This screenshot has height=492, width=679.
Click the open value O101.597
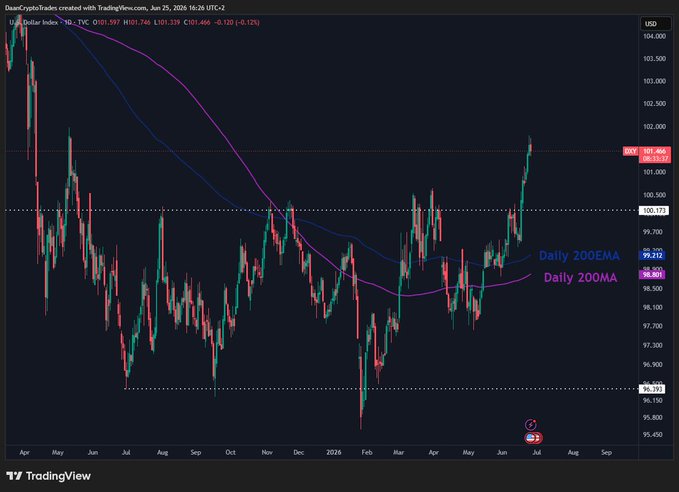[106, 22]
